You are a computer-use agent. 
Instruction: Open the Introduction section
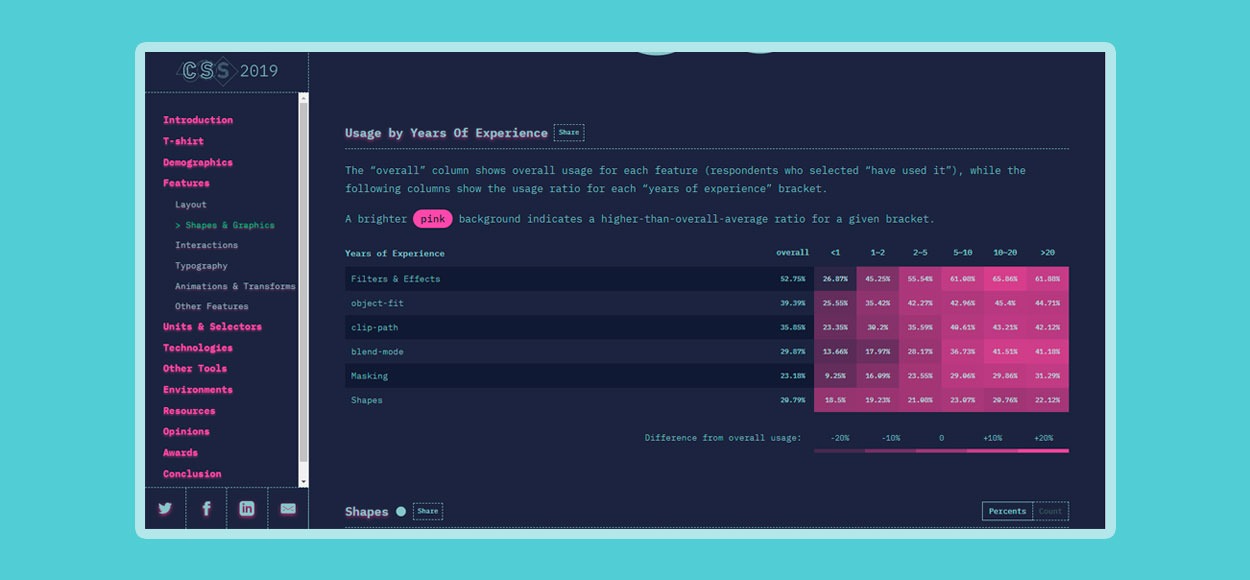[x=198, y=120]
